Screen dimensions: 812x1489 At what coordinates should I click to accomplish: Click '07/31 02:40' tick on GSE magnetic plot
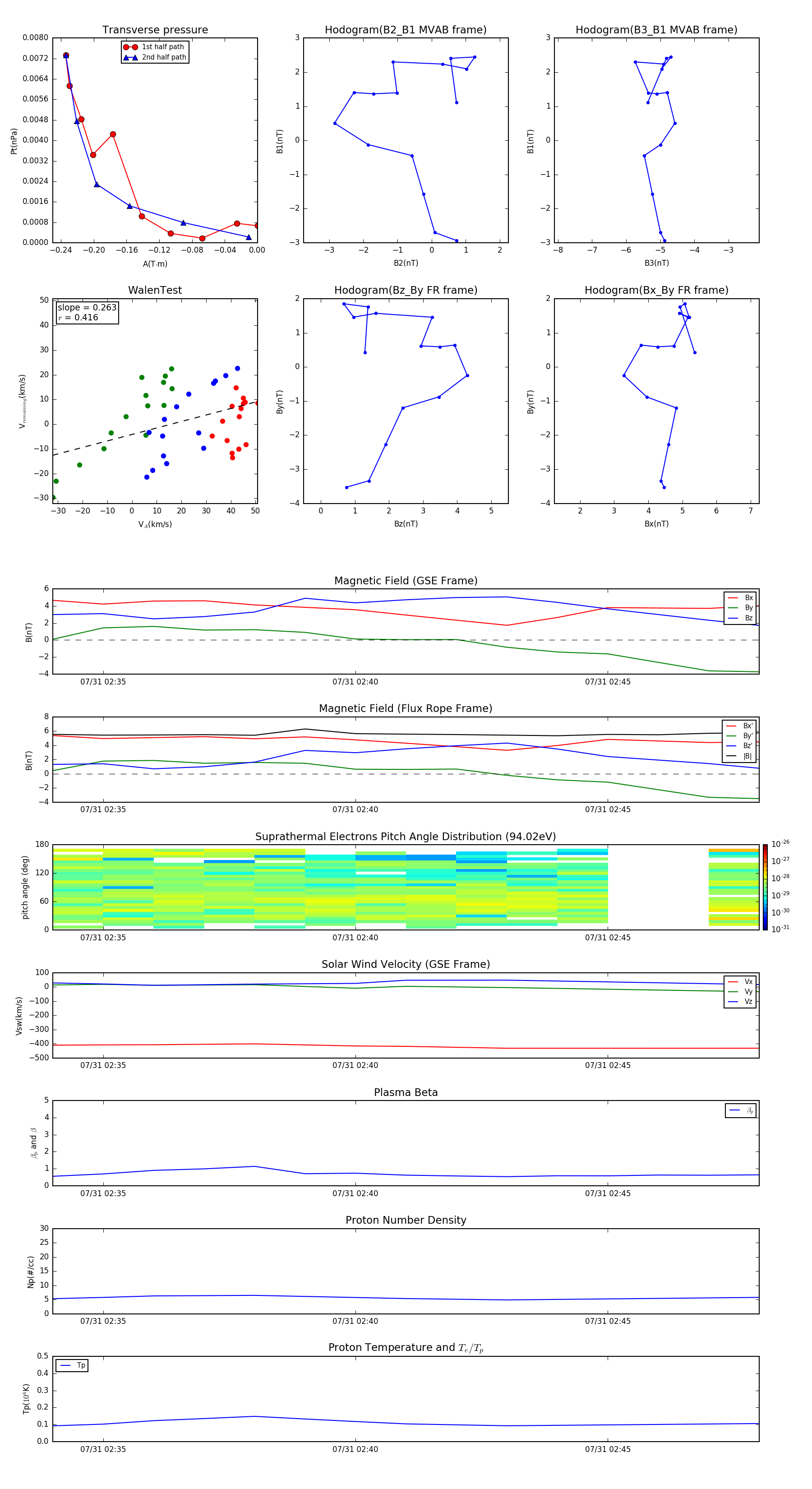pos(355,682)
